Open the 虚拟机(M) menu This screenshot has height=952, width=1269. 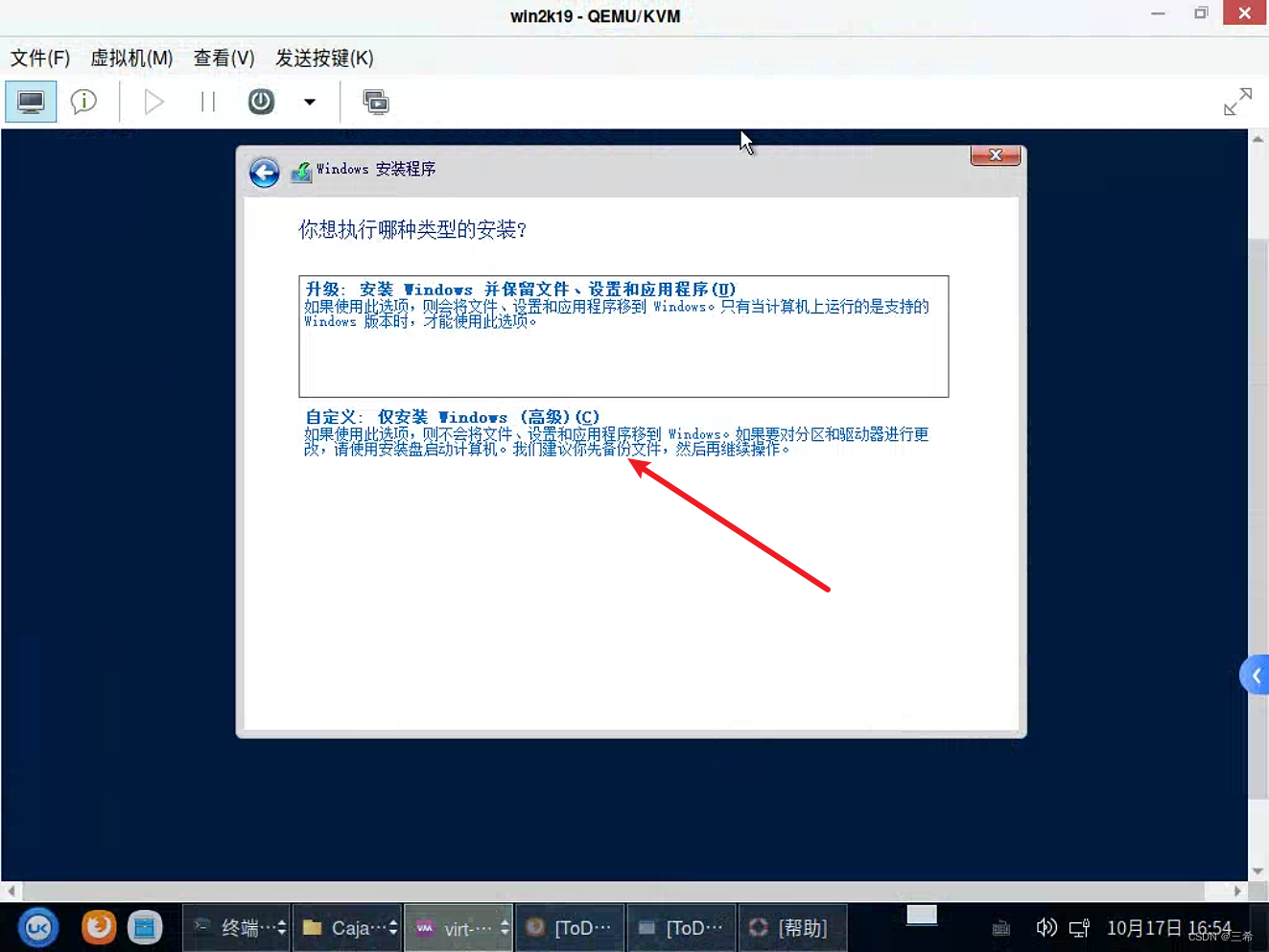pos(131,58)
